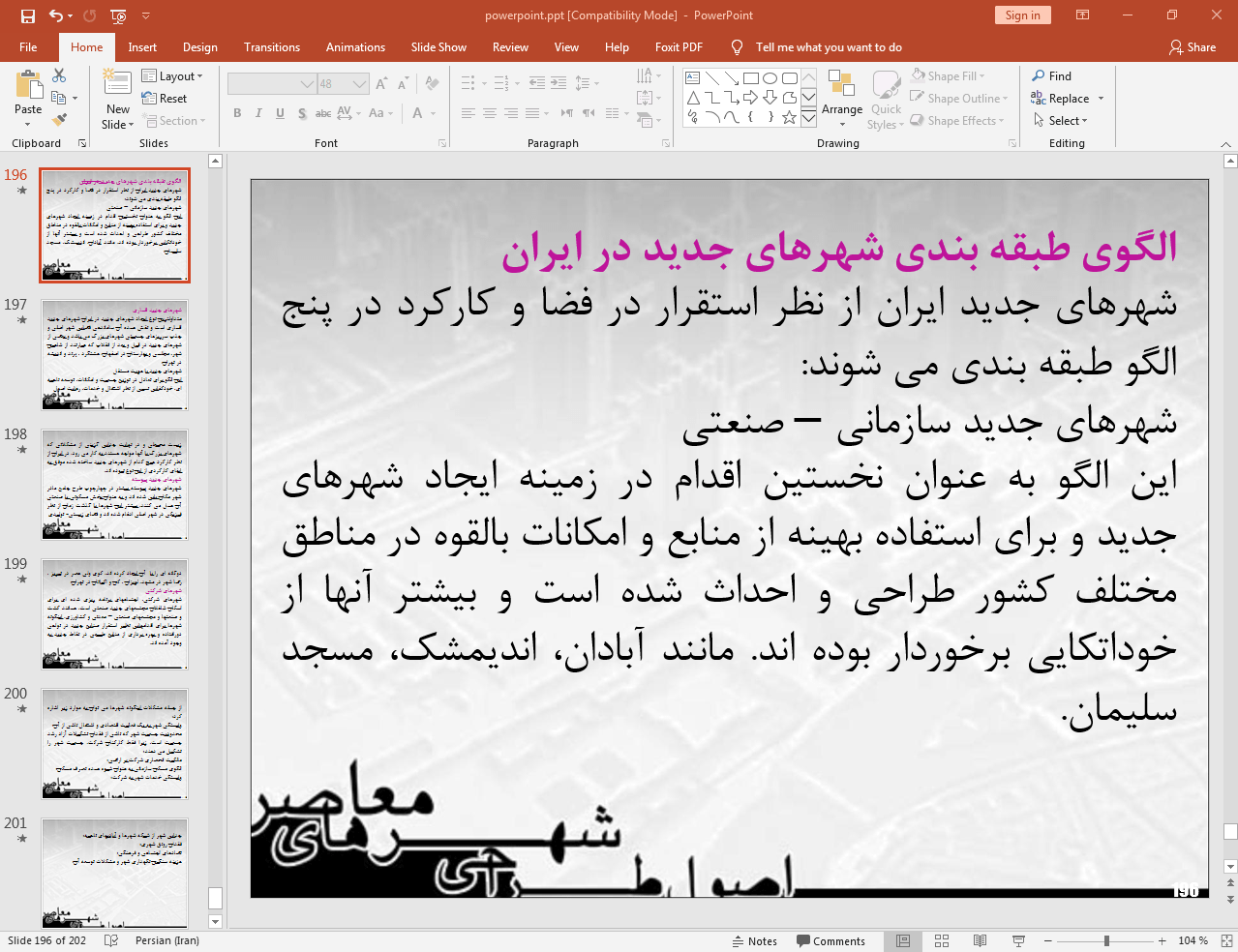Expand the shapes gallery More arrow
The width and height of the screenshot is (1238, 952).
pos(808,117)
